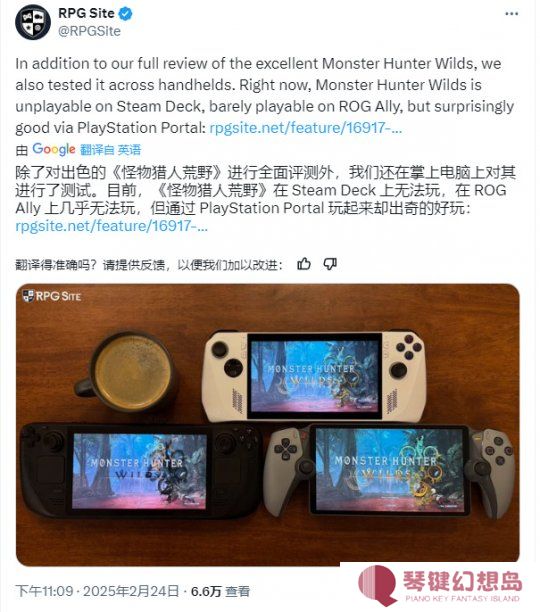Click the 翻译自 英语 translation source label
540x612 pixels.
[x=110, y=149]
